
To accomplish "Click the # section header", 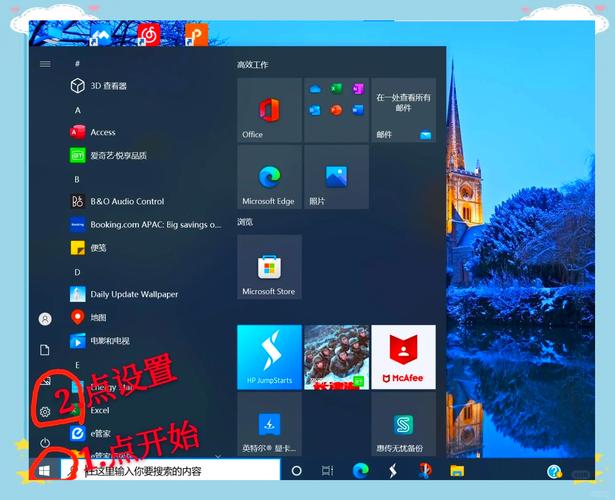I will tap(77, 63).
